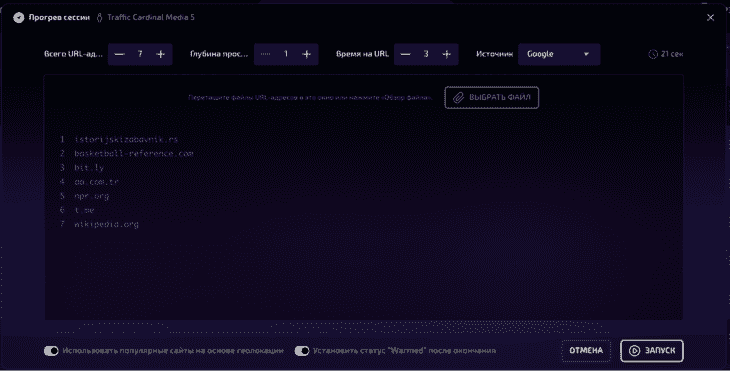Increase total URL count with plus icon
Viewport: 730px width, 371px height.
pos(161,54)
